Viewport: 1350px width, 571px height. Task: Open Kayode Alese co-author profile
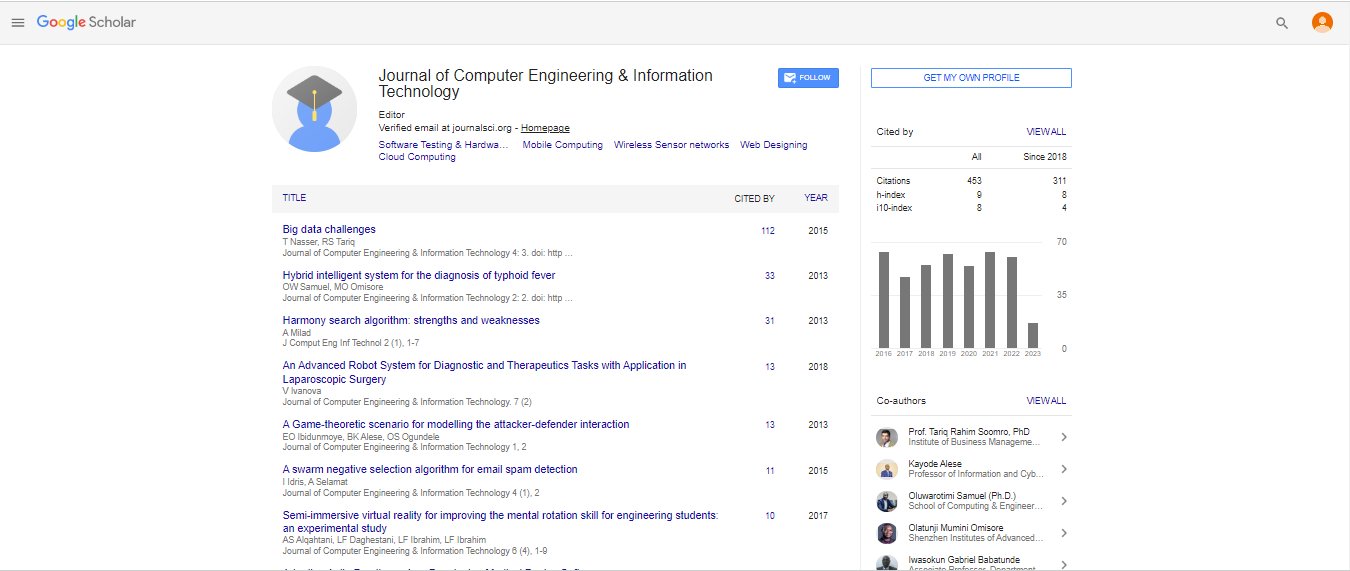point(935,464)
